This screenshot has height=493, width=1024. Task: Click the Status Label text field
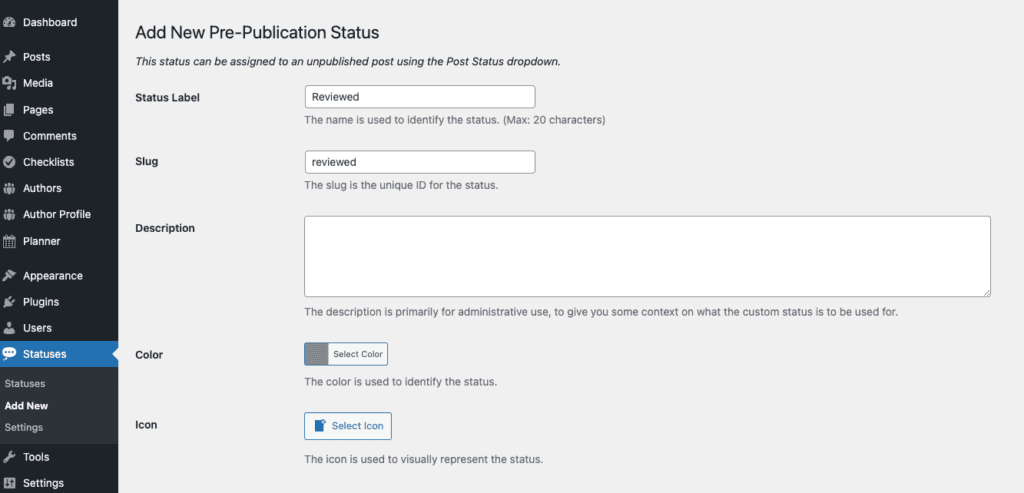(419, 97)
